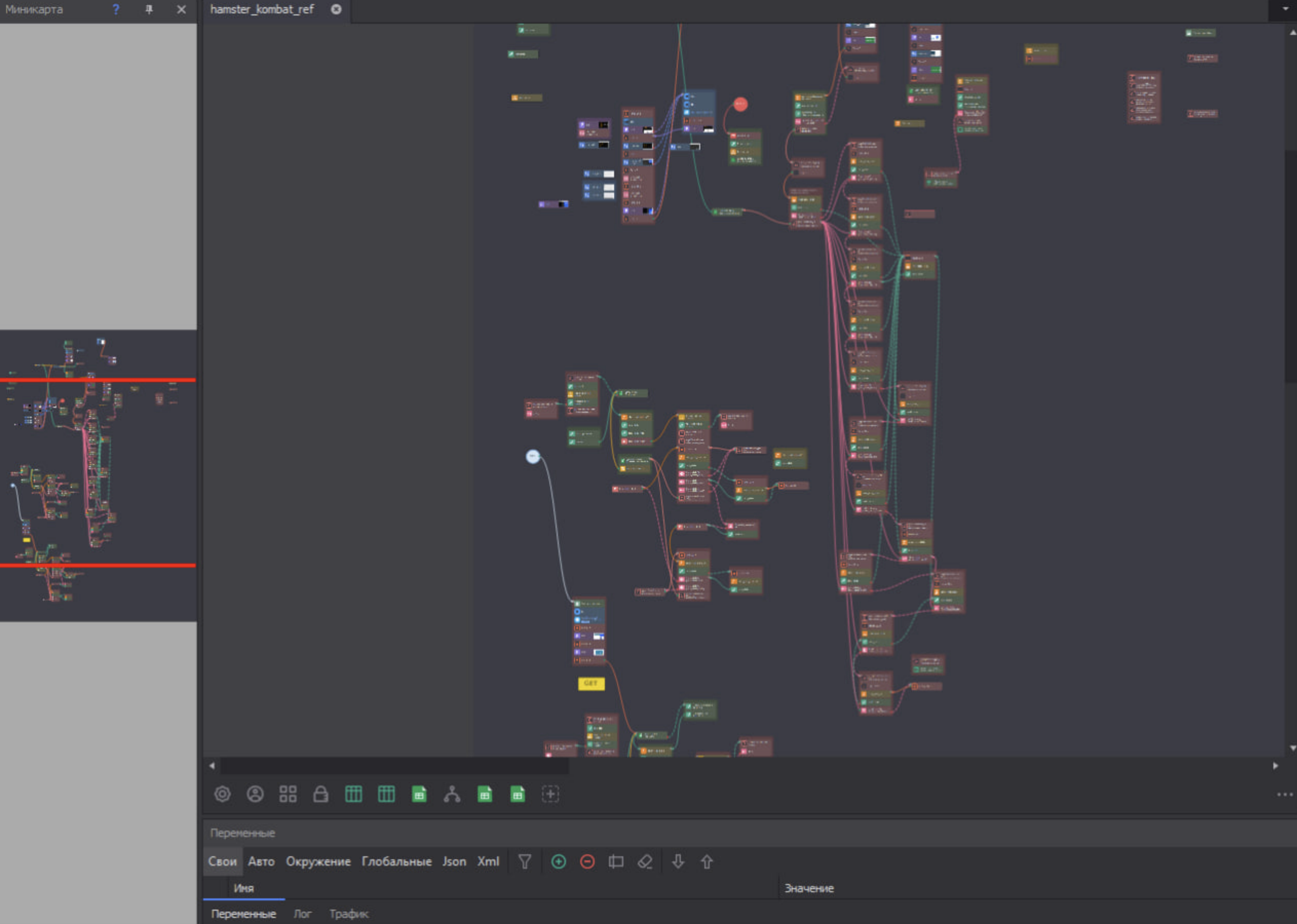The width and height of the screenshot is (1297, 924).
Task: Clear variables with the eraser icon
Action: point(644,861)
